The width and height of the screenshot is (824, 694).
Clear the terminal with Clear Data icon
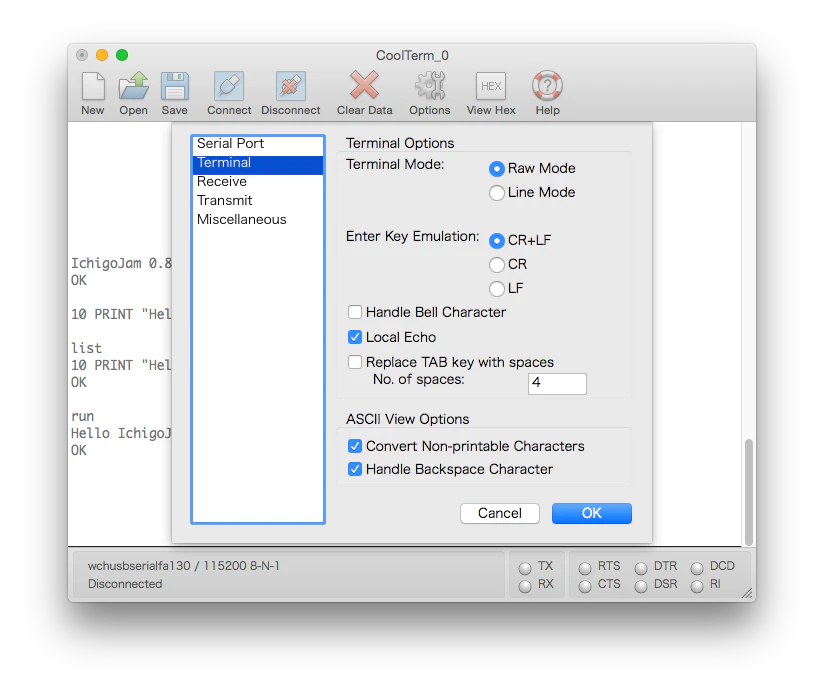[364, 85]
